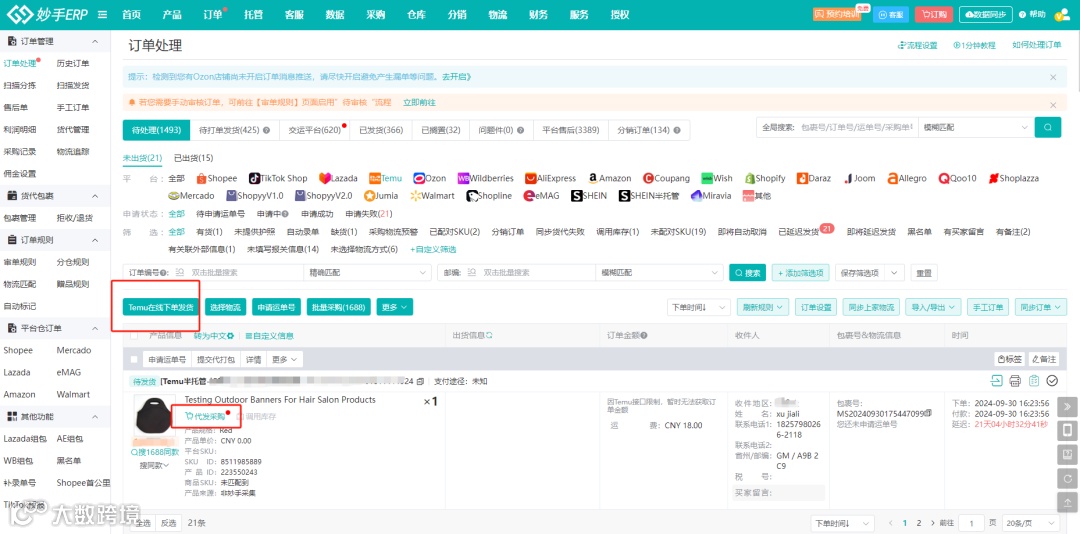1080x534 pixels.
Task: Open the 精确匹配 order number match dropdown
Action: pos(367,273)
